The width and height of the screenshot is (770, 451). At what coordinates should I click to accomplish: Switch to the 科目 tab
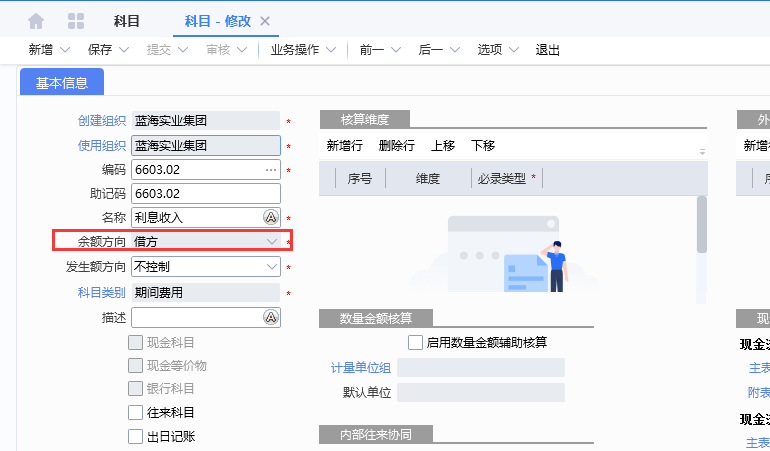coord(126,21)
